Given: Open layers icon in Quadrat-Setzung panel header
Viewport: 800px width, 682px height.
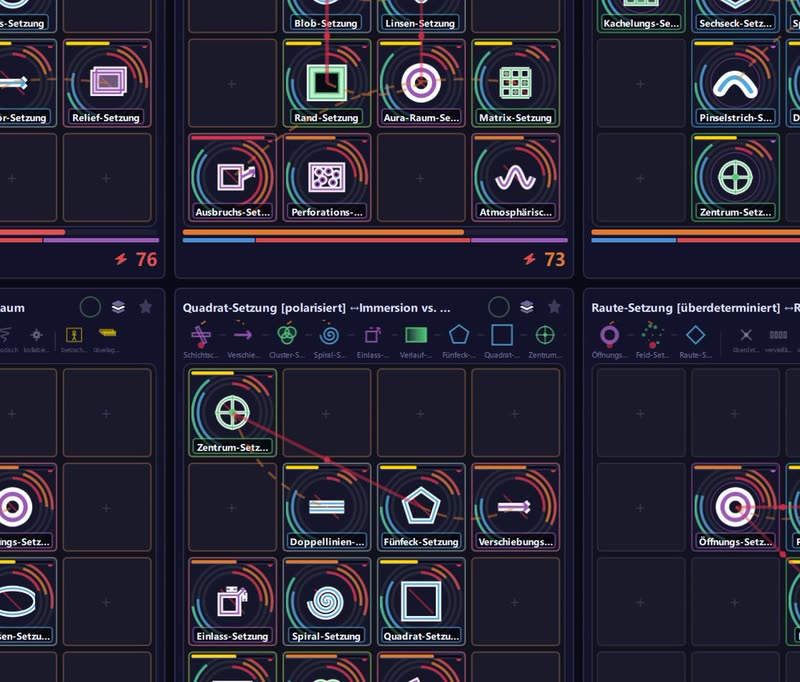Looking at the screenshot, I should click(527, 307).
